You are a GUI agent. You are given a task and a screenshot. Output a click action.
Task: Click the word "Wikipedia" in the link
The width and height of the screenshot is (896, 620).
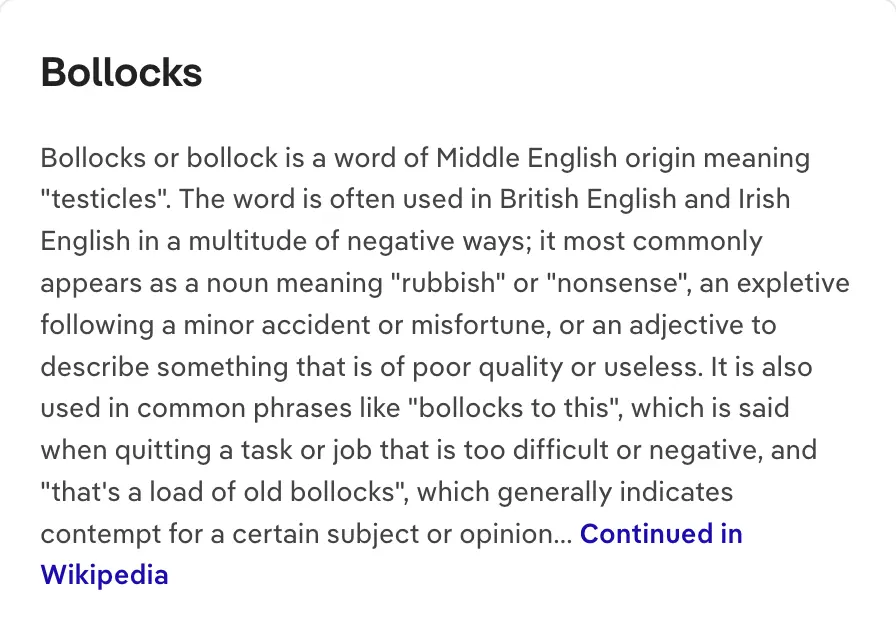point(104,575)
